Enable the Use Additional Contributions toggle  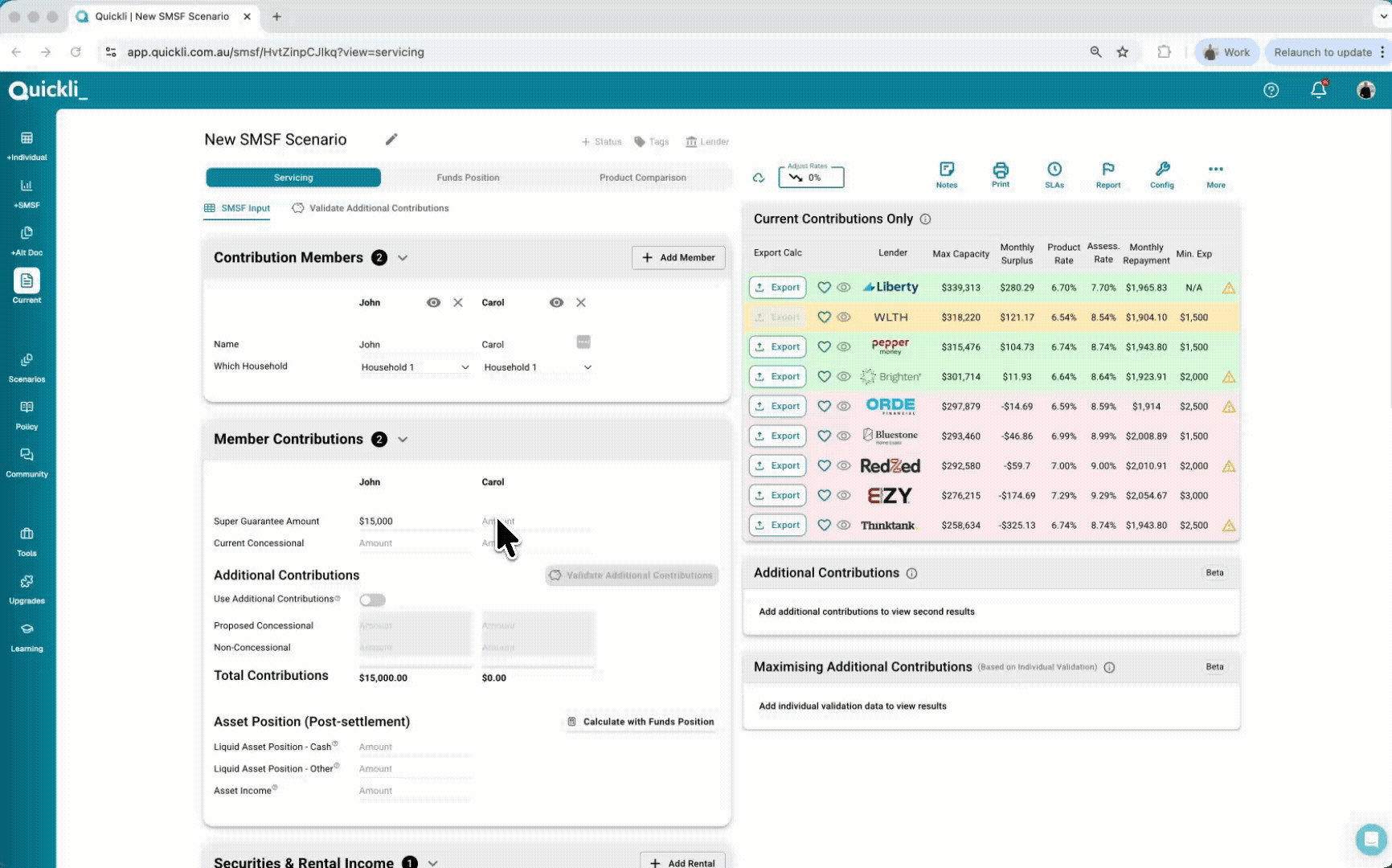click(372, 600)
